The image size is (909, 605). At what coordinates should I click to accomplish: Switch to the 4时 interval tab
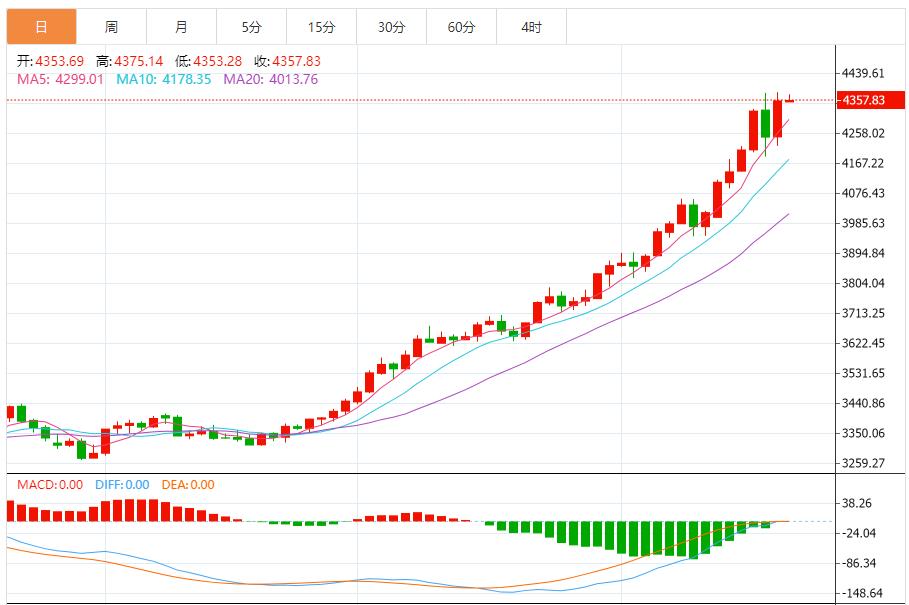(531, 27)
